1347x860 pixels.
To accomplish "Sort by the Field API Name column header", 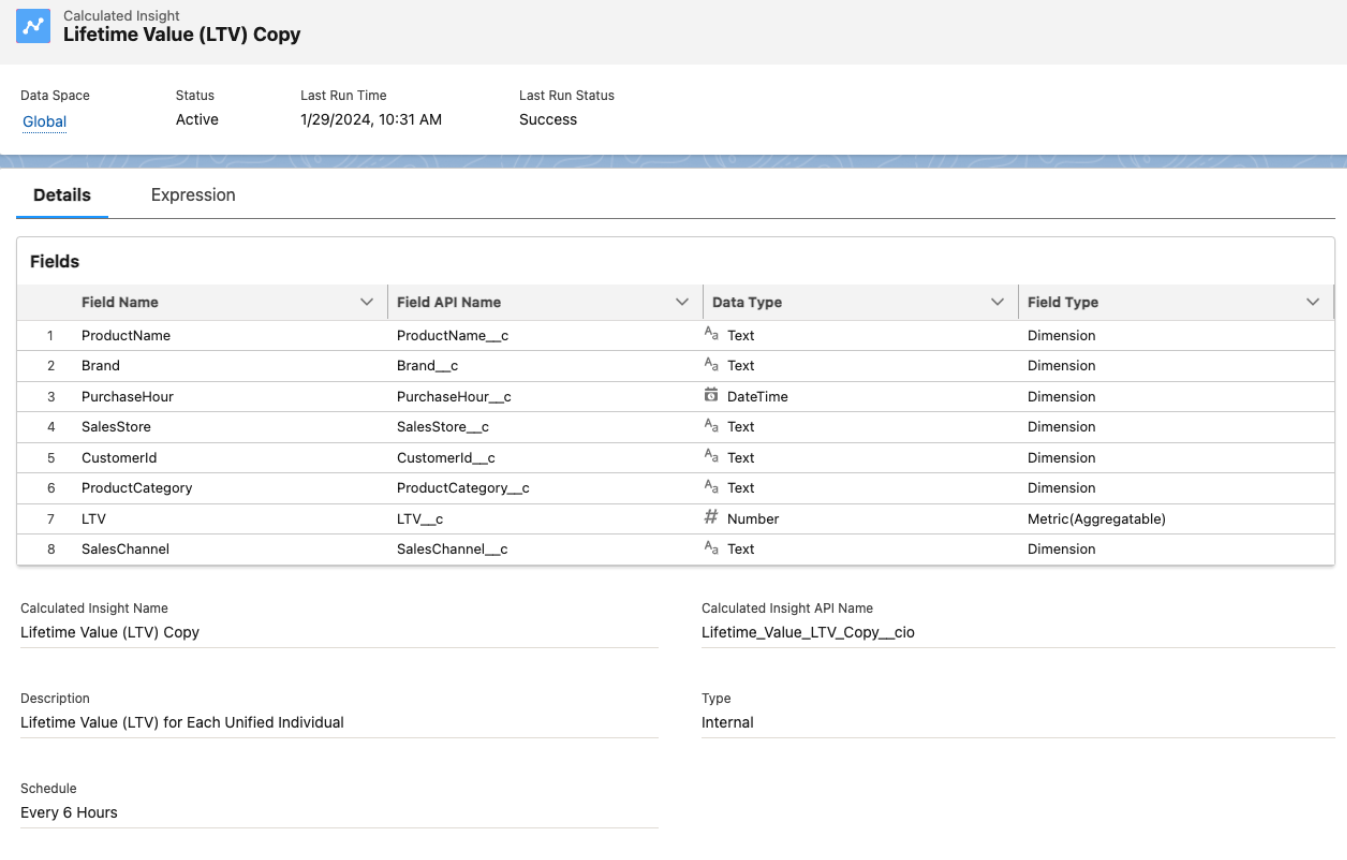I will pyautogui.click(x=449, y=302).
